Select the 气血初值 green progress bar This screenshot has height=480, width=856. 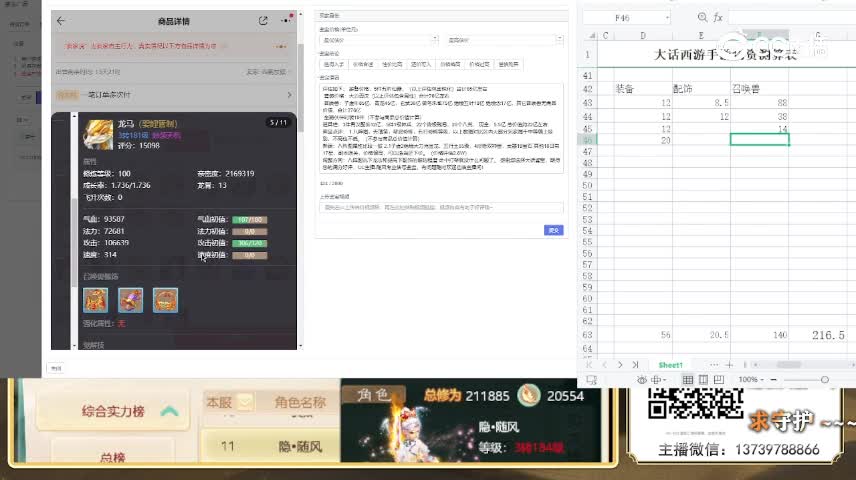point(249,220)
